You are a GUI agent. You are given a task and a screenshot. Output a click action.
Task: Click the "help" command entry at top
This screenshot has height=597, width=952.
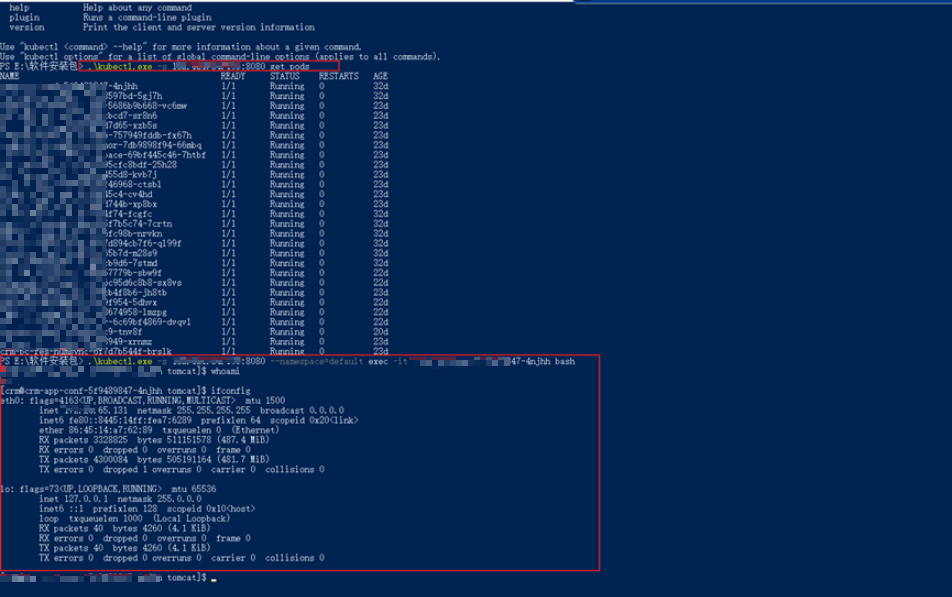point(19,8)
